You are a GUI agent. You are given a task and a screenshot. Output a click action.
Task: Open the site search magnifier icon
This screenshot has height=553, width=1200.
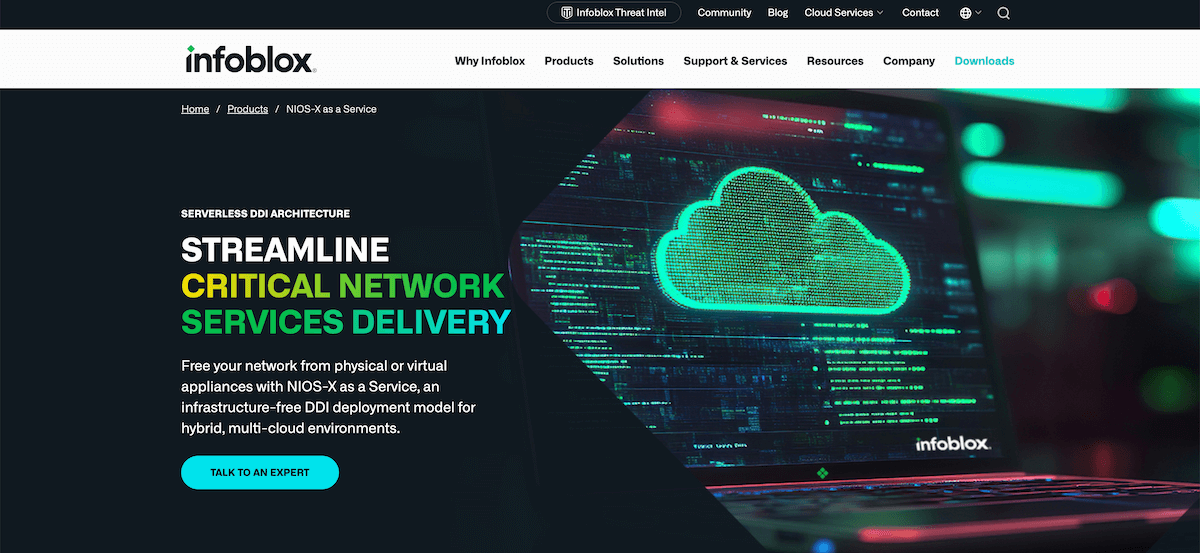point(1003,13)
